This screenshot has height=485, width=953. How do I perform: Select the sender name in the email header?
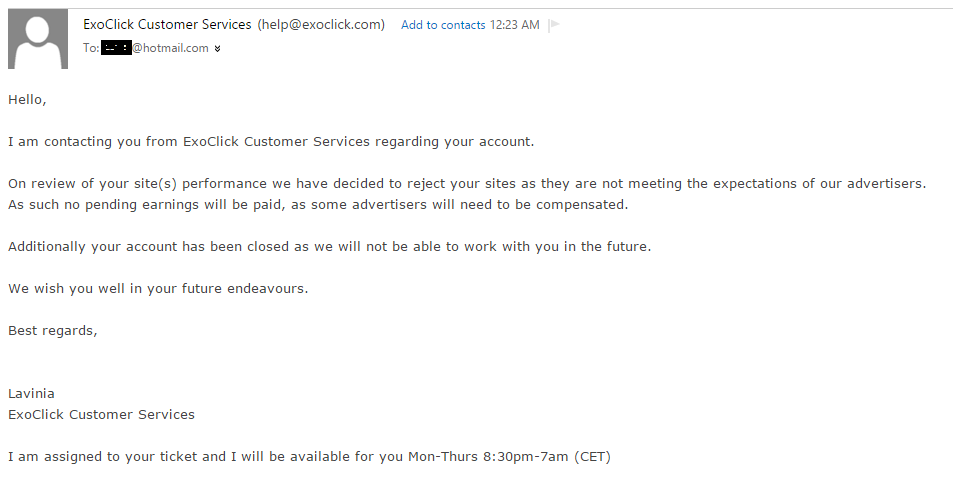click(167, 25)
